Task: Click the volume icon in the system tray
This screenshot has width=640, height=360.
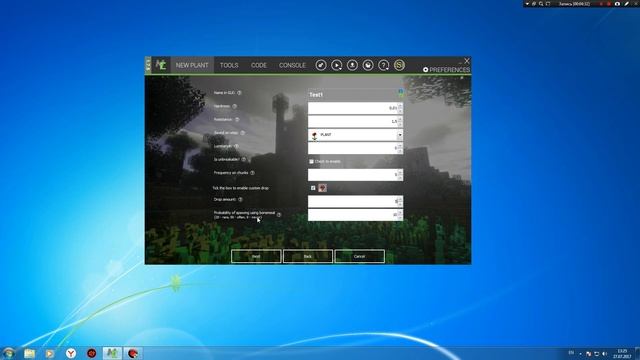Action: 604,353
